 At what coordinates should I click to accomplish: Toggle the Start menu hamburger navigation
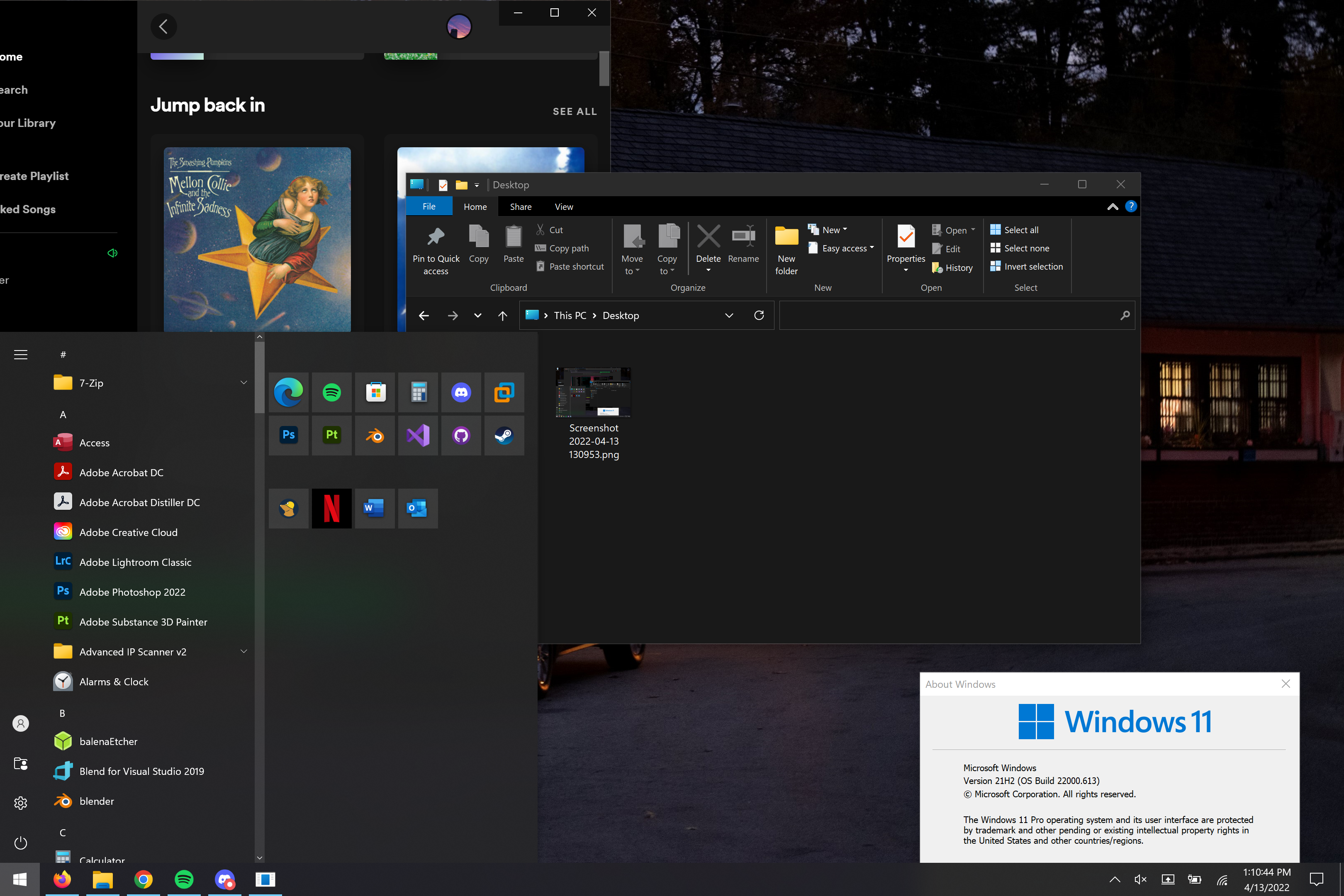[x=21, y=355]
